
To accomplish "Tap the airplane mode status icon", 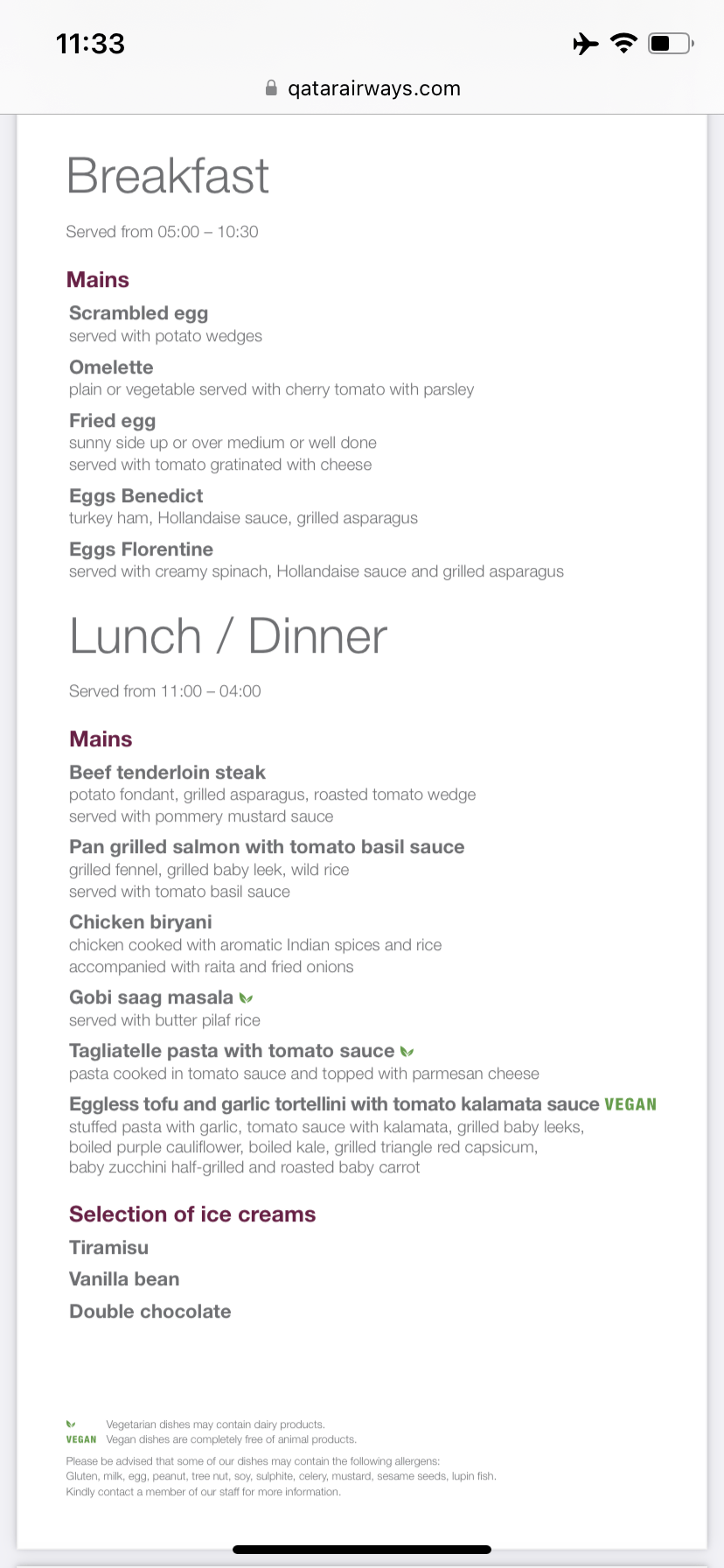I will coord(586,43).
